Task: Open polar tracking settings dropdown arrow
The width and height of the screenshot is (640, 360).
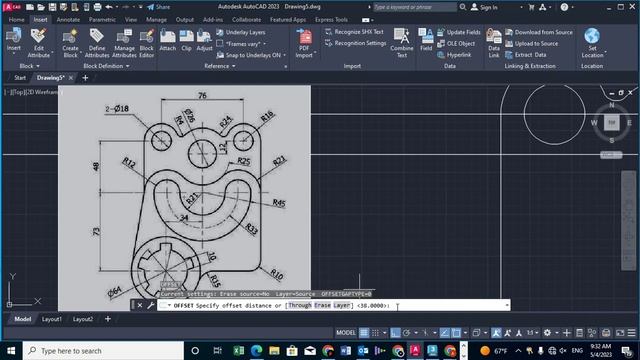Action: [x=416, y=333]
